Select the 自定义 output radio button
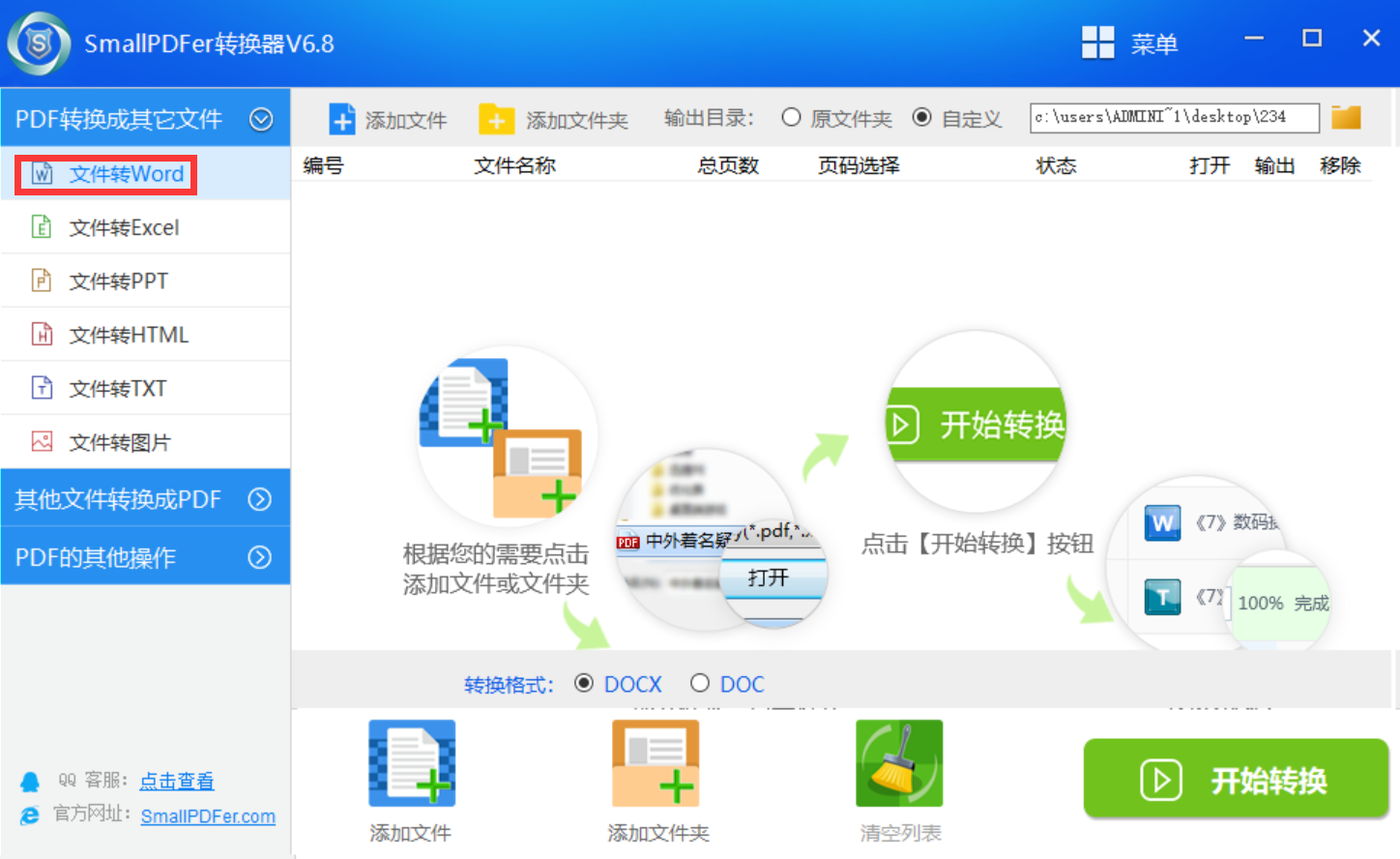This screenshot has width=1400, height=859. tap(922, 117)
